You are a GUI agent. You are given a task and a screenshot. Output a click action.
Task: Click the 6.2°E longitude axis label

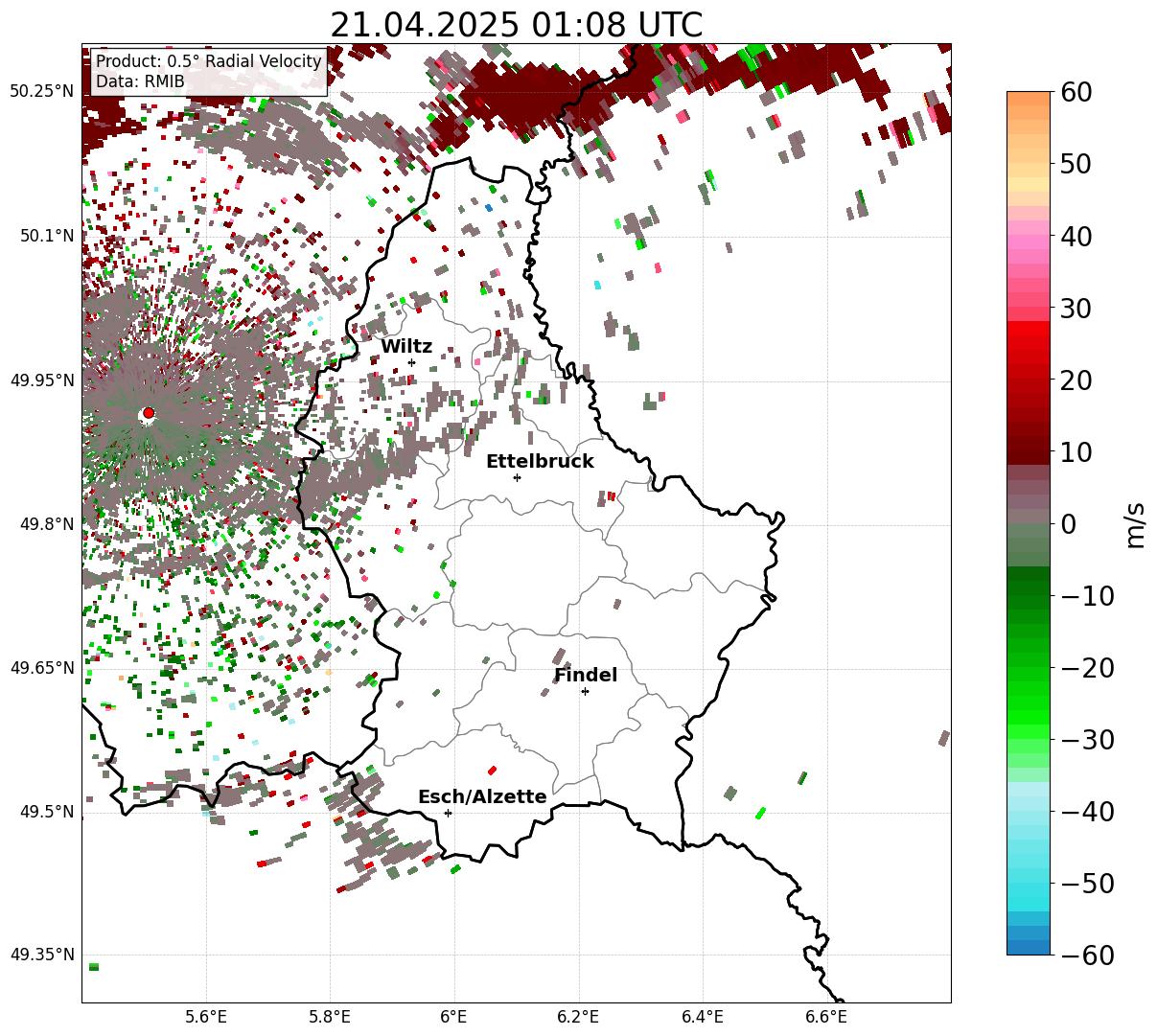click(578, 1016)
